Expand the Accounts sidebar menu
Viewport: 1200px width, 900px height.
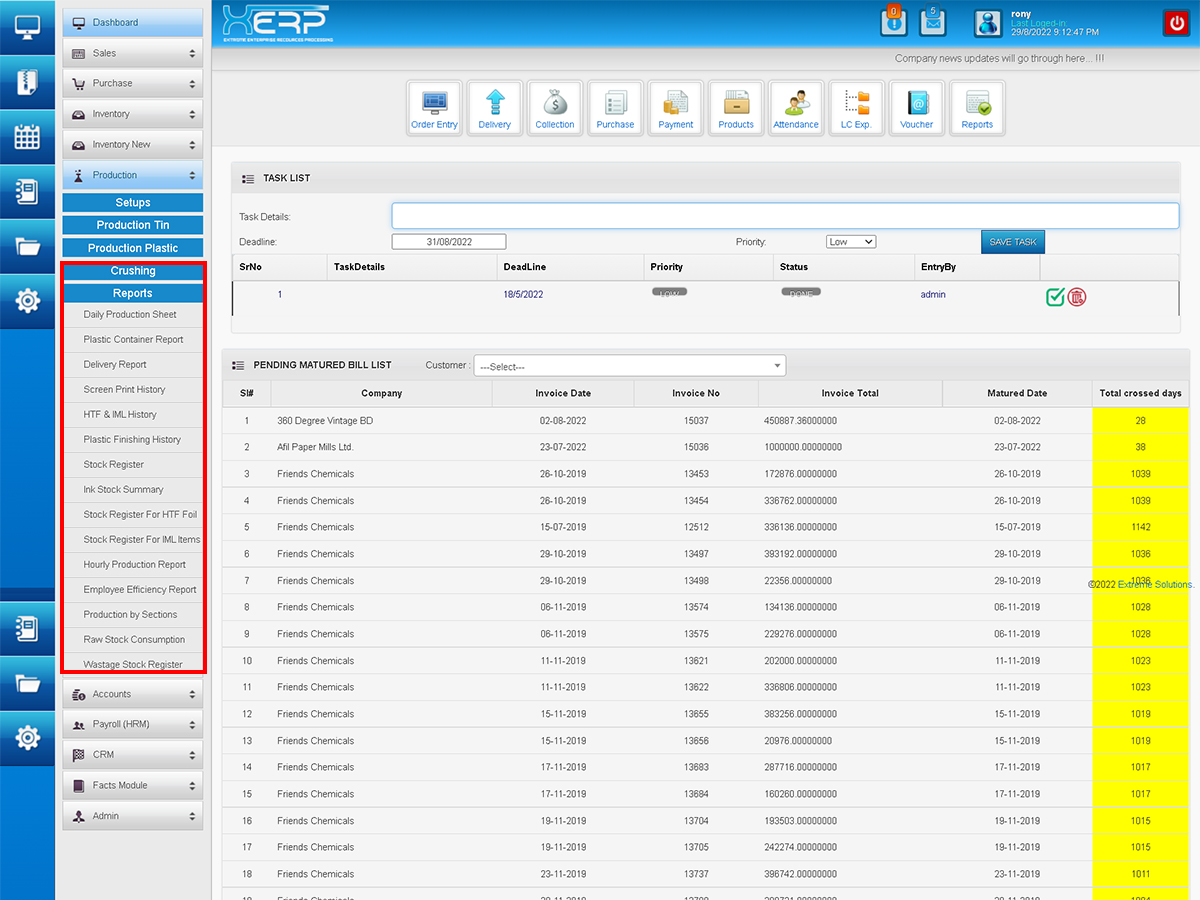[x=133, y=694]
